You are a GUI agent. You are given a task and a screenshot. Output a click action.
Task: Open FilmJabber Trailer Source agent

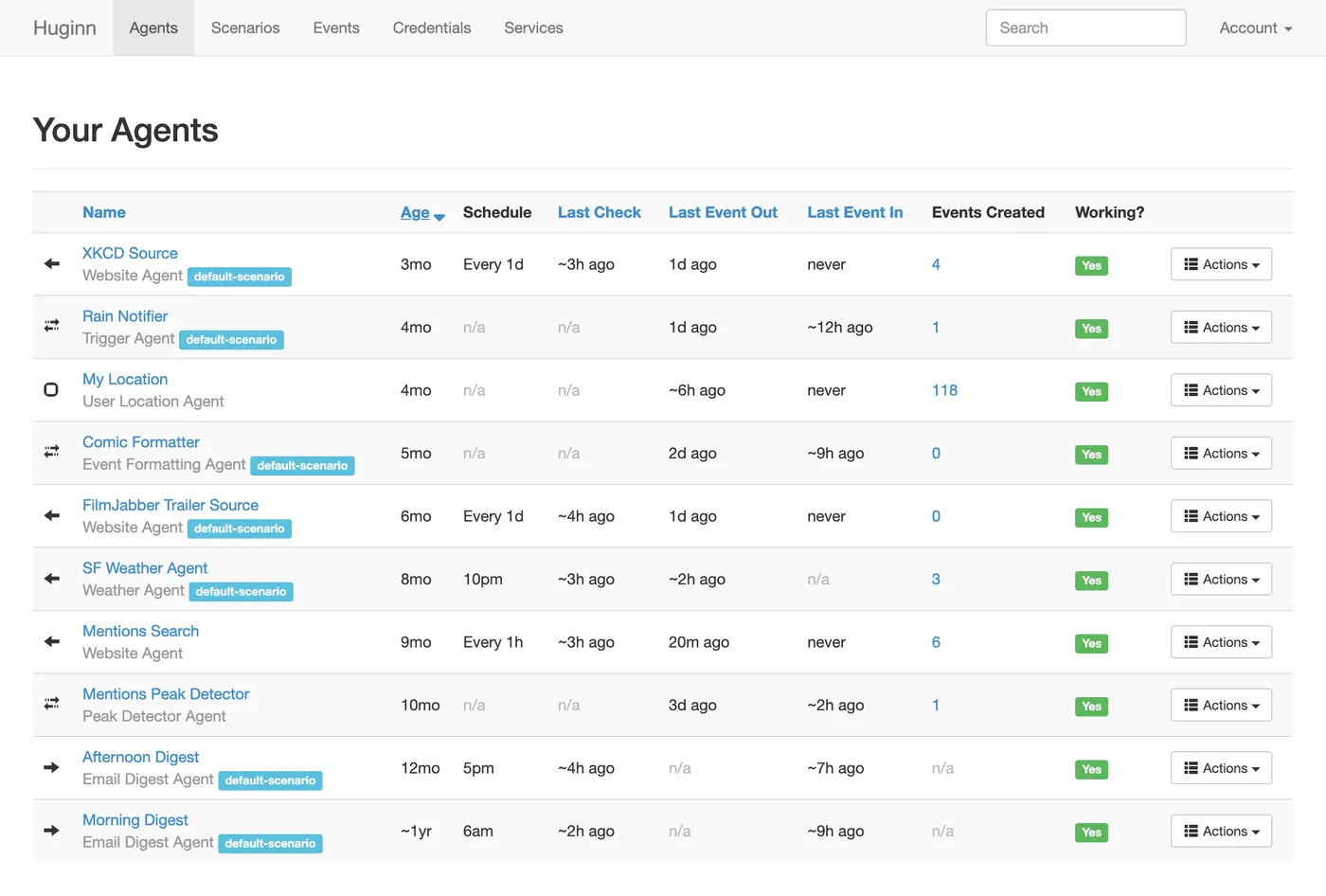170,505
